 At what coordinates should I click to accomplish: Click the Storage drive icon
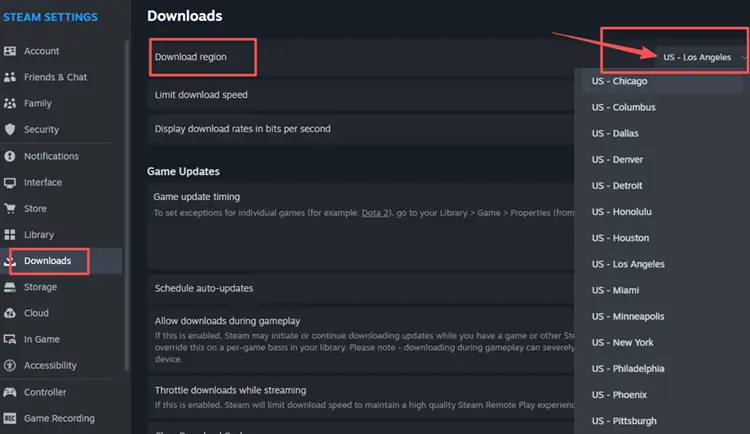(x=10, y=287)
